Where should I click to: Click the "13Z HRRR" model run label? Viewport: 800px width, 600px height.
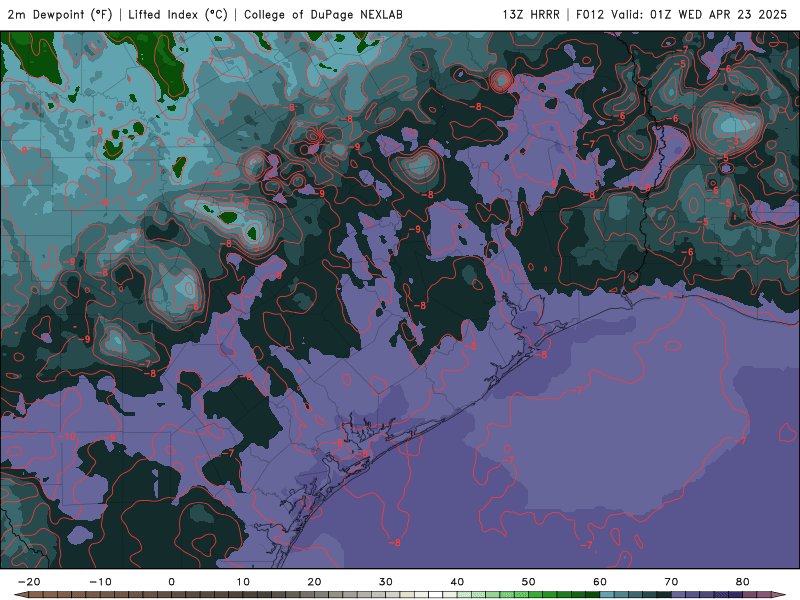(x=531, y=15)
